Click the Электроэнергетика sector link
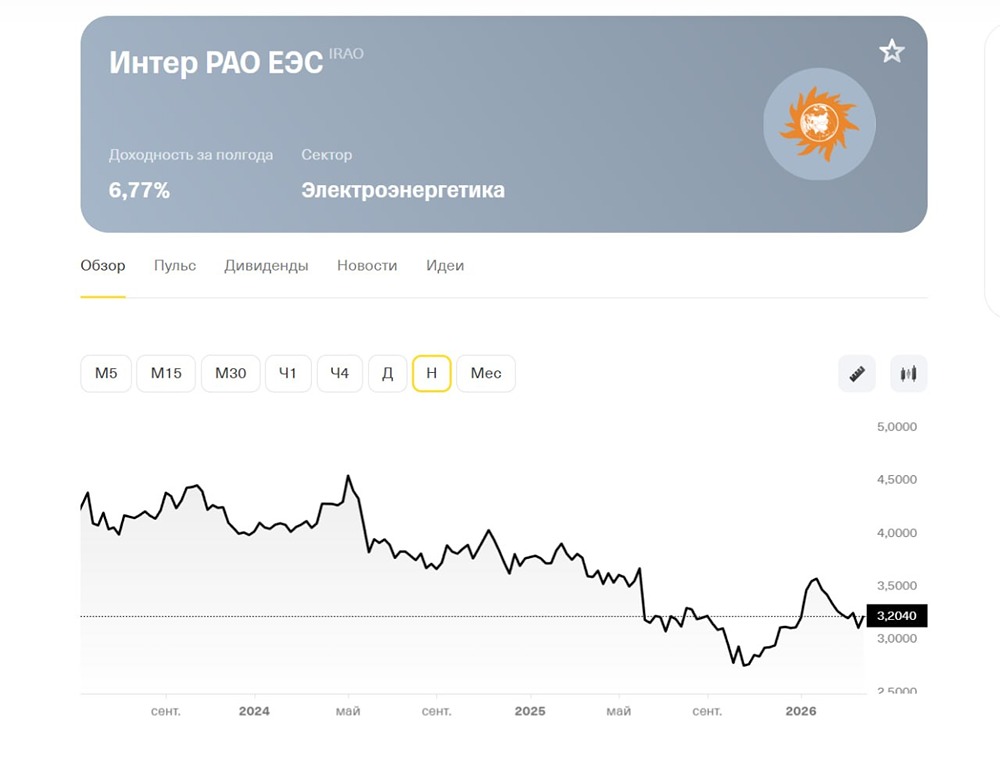Image resolution: width=1000 pixels, height=766 pixels. tap(402, 190)
